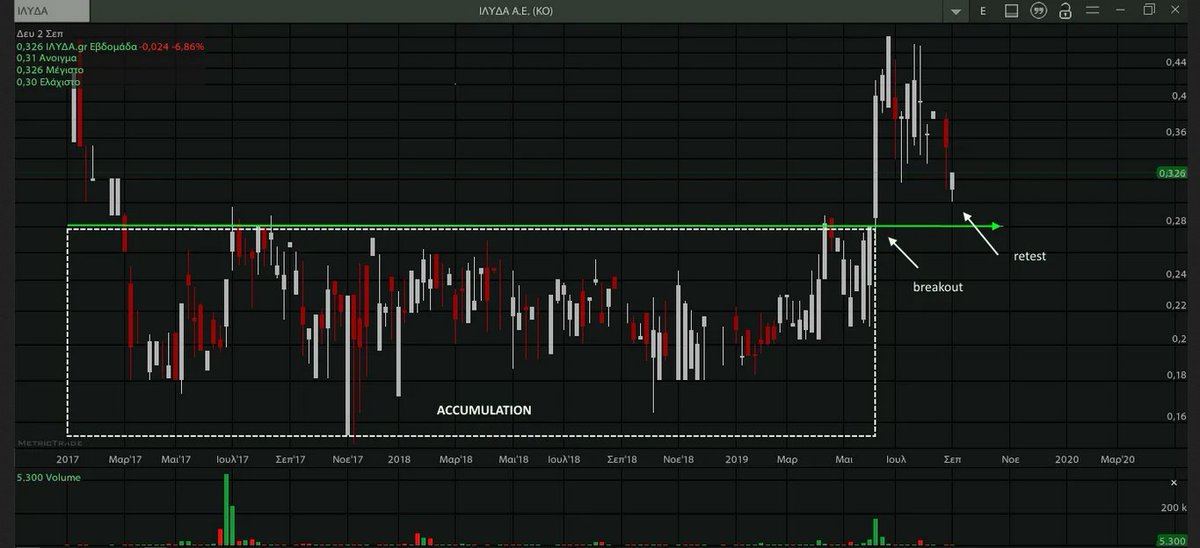Click the '5,300 Volume' indicator label
Viewport: 1200px width, 548px height.
(49, 478)
